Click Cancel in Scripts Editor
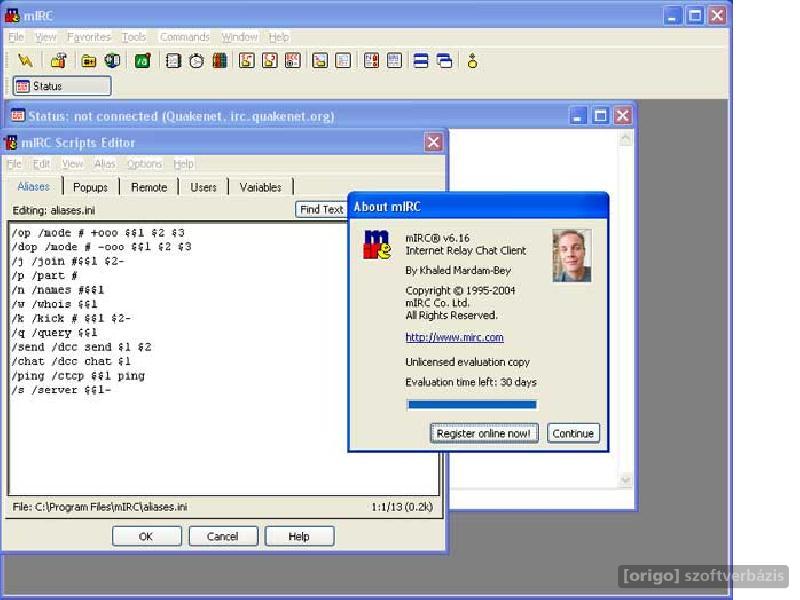 [x=223, y=536]
